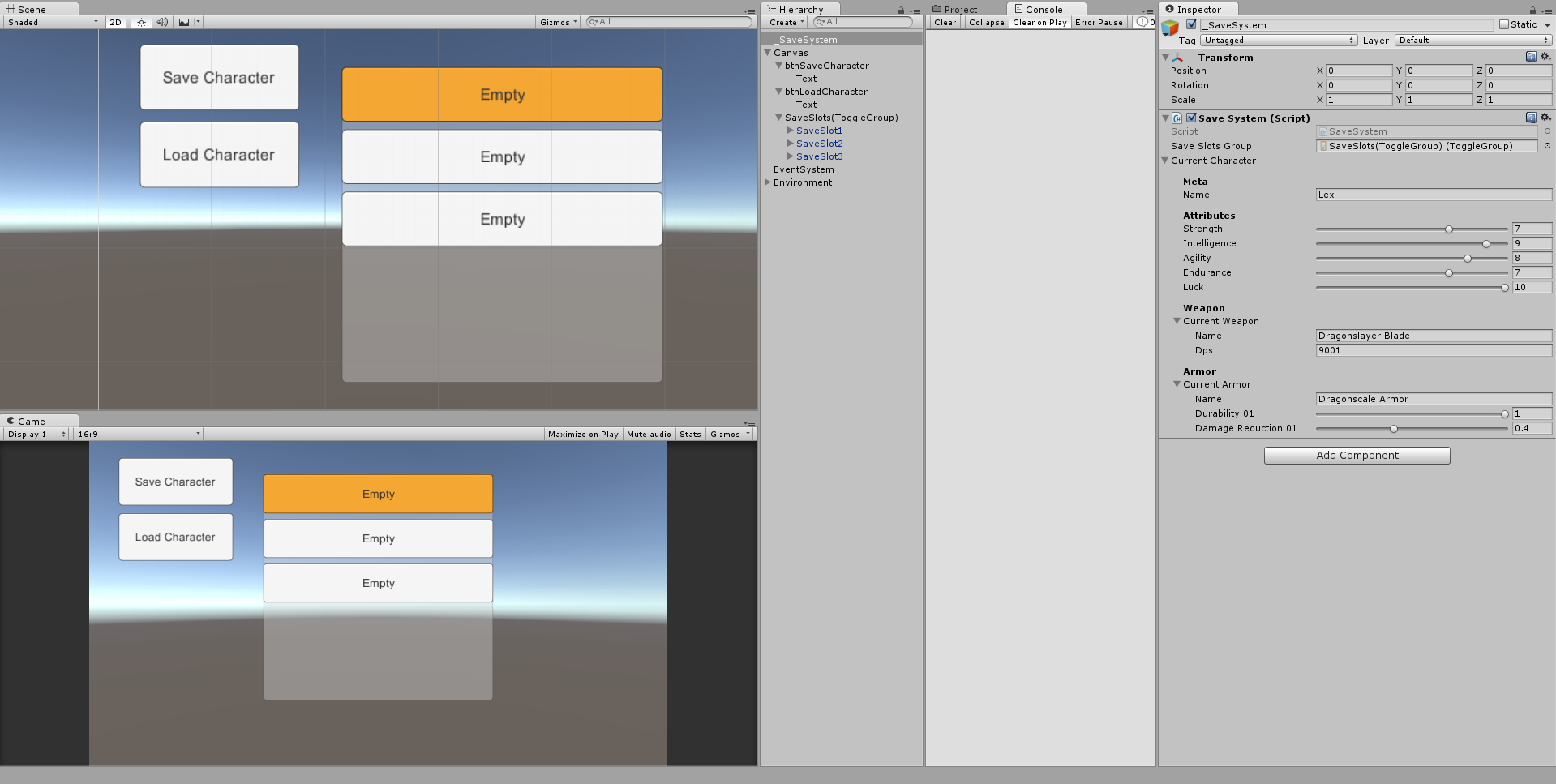Image resolution: width=1556 pixels, height=784 pixels.
Task: Toggle Save System script enabled checkbox
Action: tap(1191, 118)
